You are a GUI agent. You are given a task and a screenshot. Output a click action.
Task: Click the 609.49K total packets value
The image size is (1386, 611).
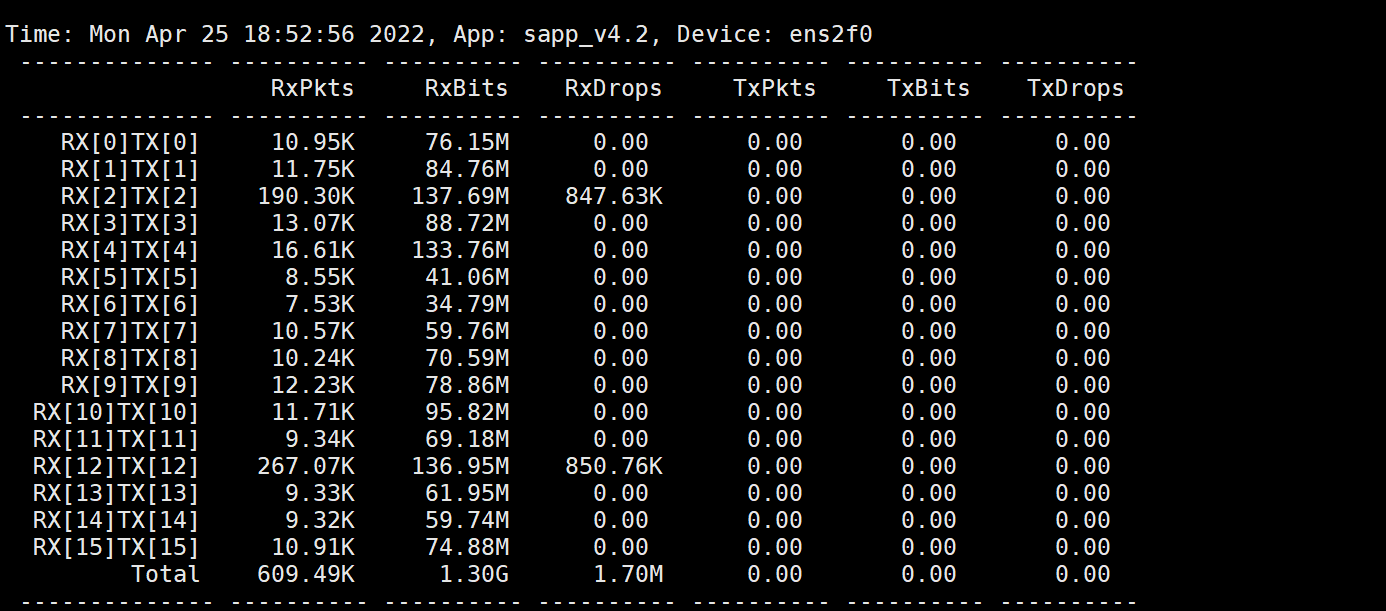pos(305,574)
